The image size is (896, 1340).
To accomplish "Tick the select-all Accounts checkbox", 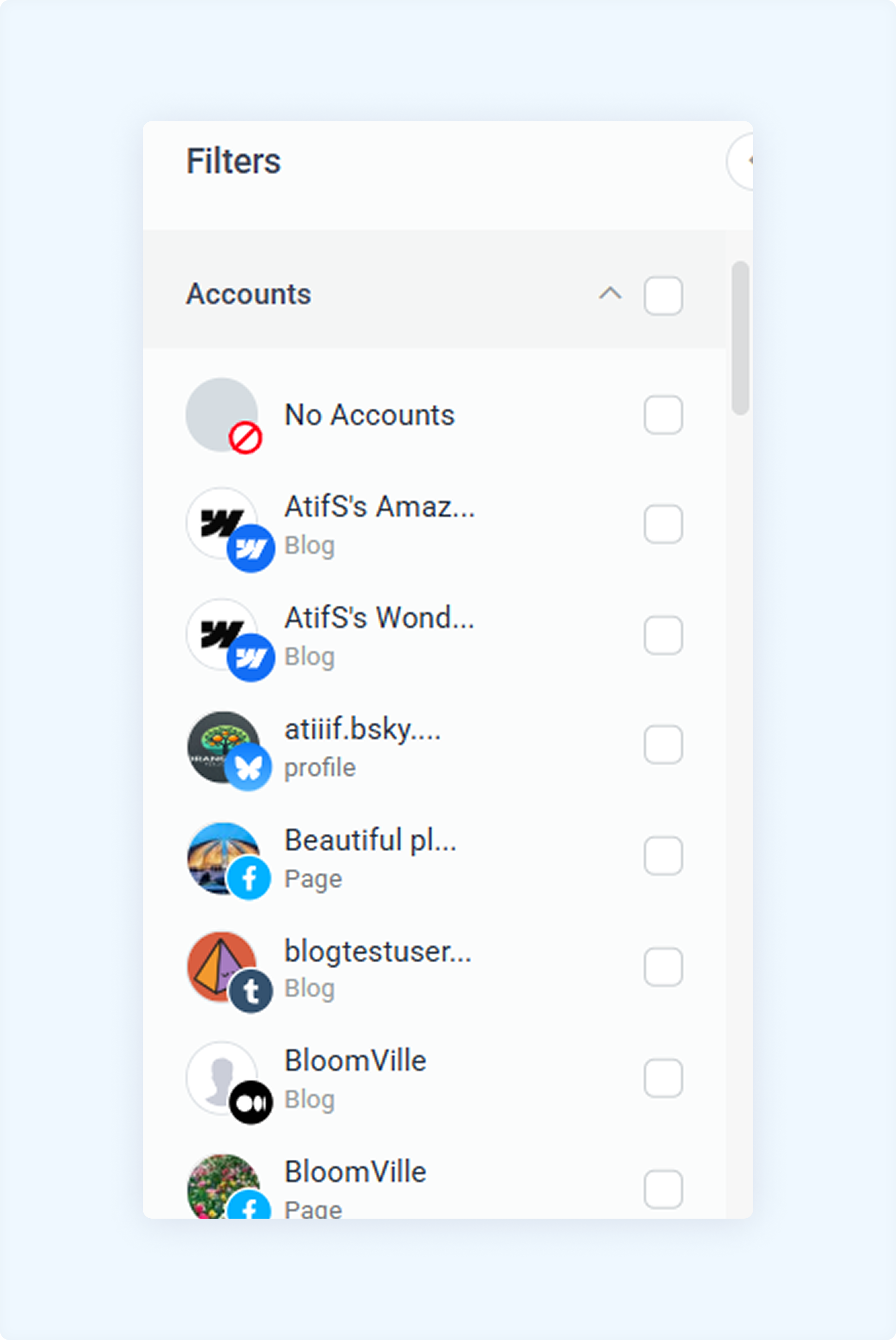I will (663, 296).
